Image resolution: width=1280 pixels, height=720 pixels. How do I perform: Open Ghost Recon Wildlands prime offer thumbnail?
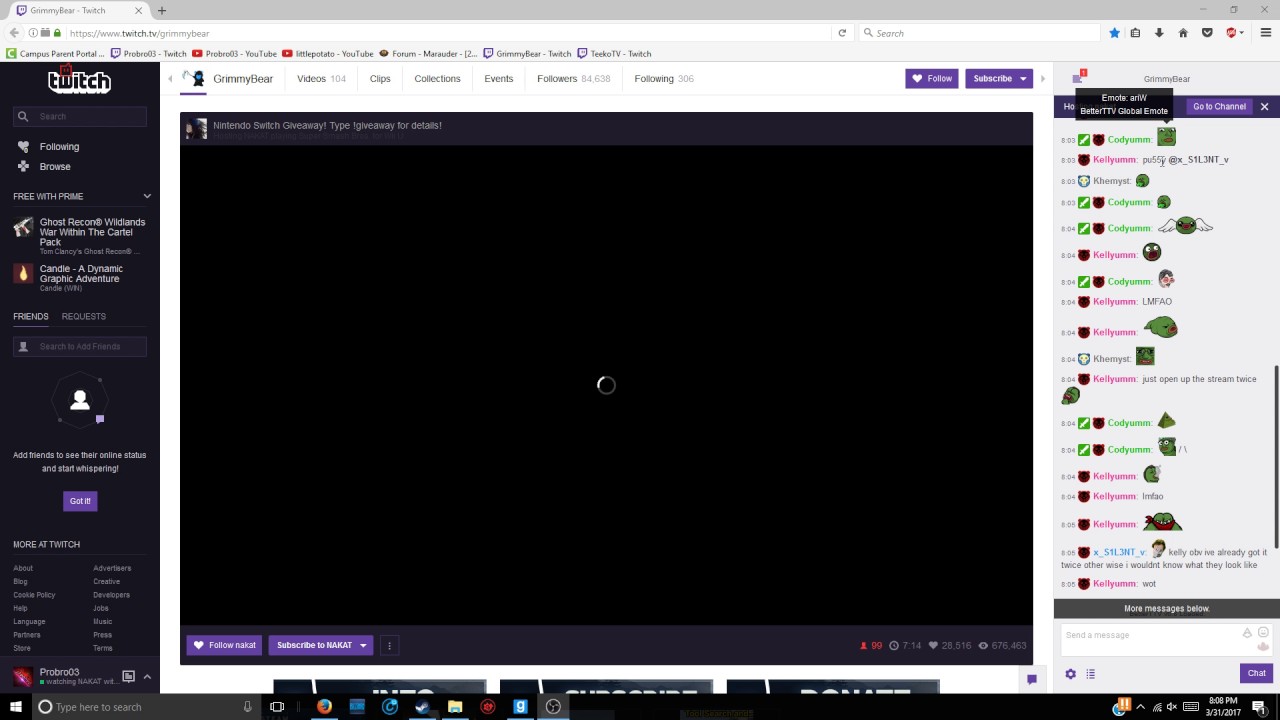coord(23,227)
